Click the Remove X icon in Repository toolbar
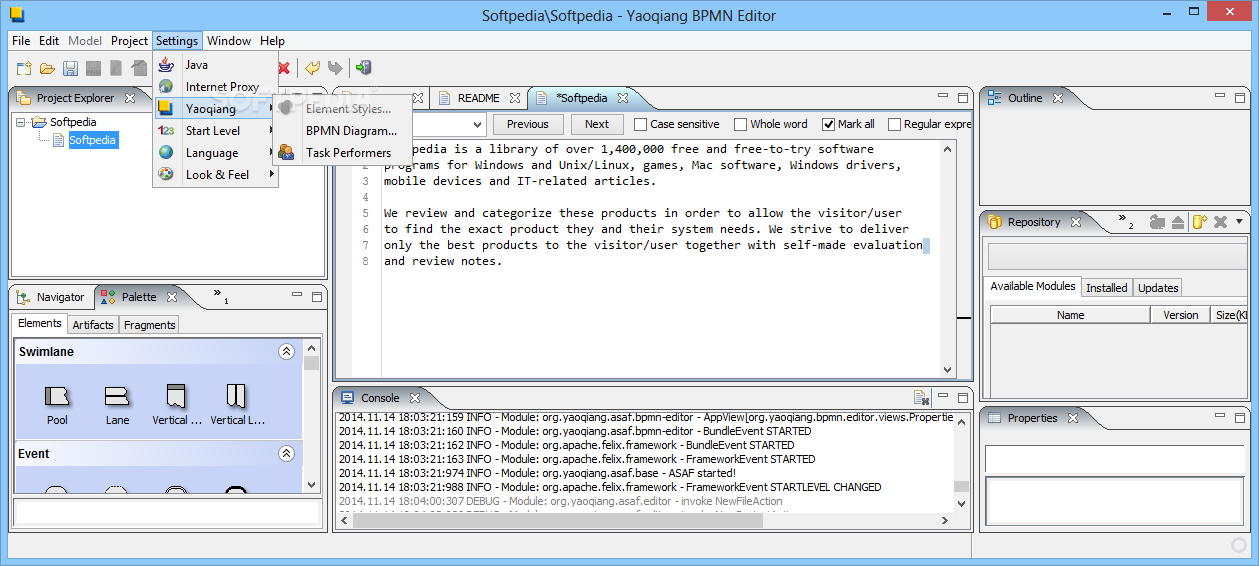This screenshot has height=566, width=1259. [1220, 222]
